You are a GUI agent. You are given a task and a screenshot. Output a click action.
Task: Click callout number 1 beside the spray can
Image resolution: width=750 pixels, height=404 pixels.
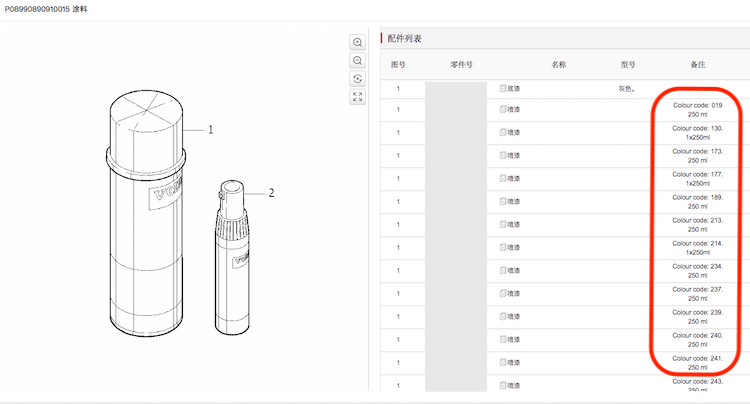pos(210,130)
